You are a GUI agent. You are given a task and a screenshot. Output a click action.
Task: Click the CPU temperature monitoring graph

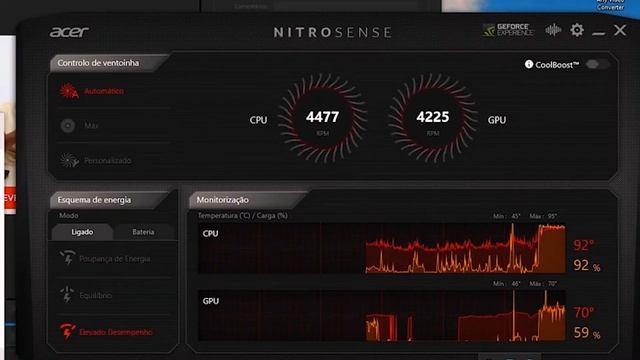tap(382, 248)
